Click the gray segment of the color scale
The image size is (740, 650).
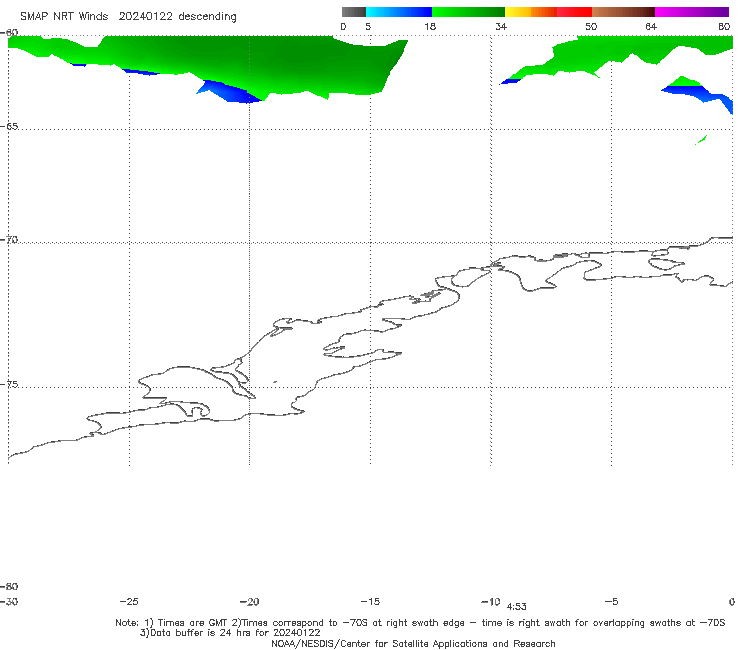click(354, 12)
